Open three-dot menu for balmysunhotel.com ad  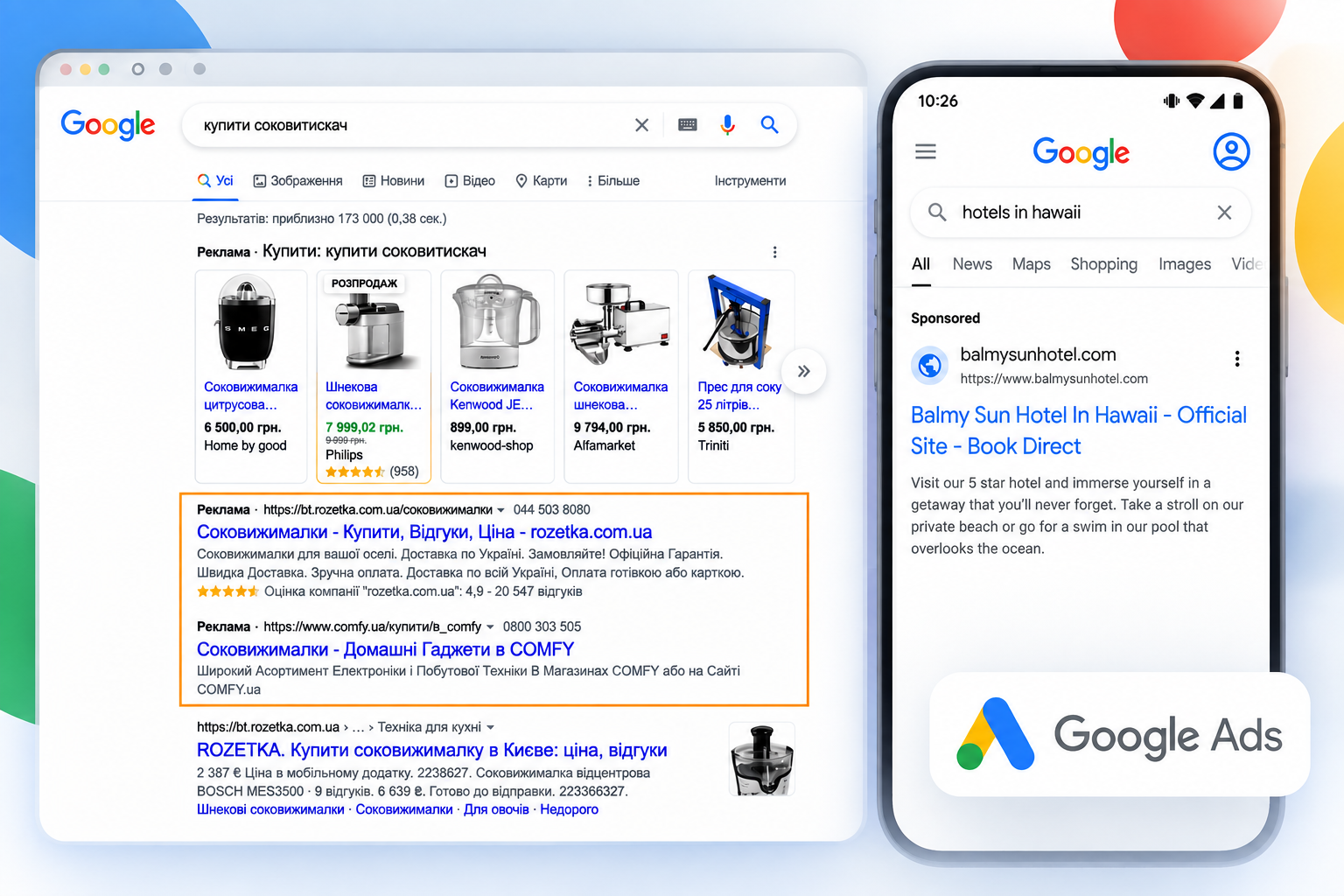coord(1237,359)
